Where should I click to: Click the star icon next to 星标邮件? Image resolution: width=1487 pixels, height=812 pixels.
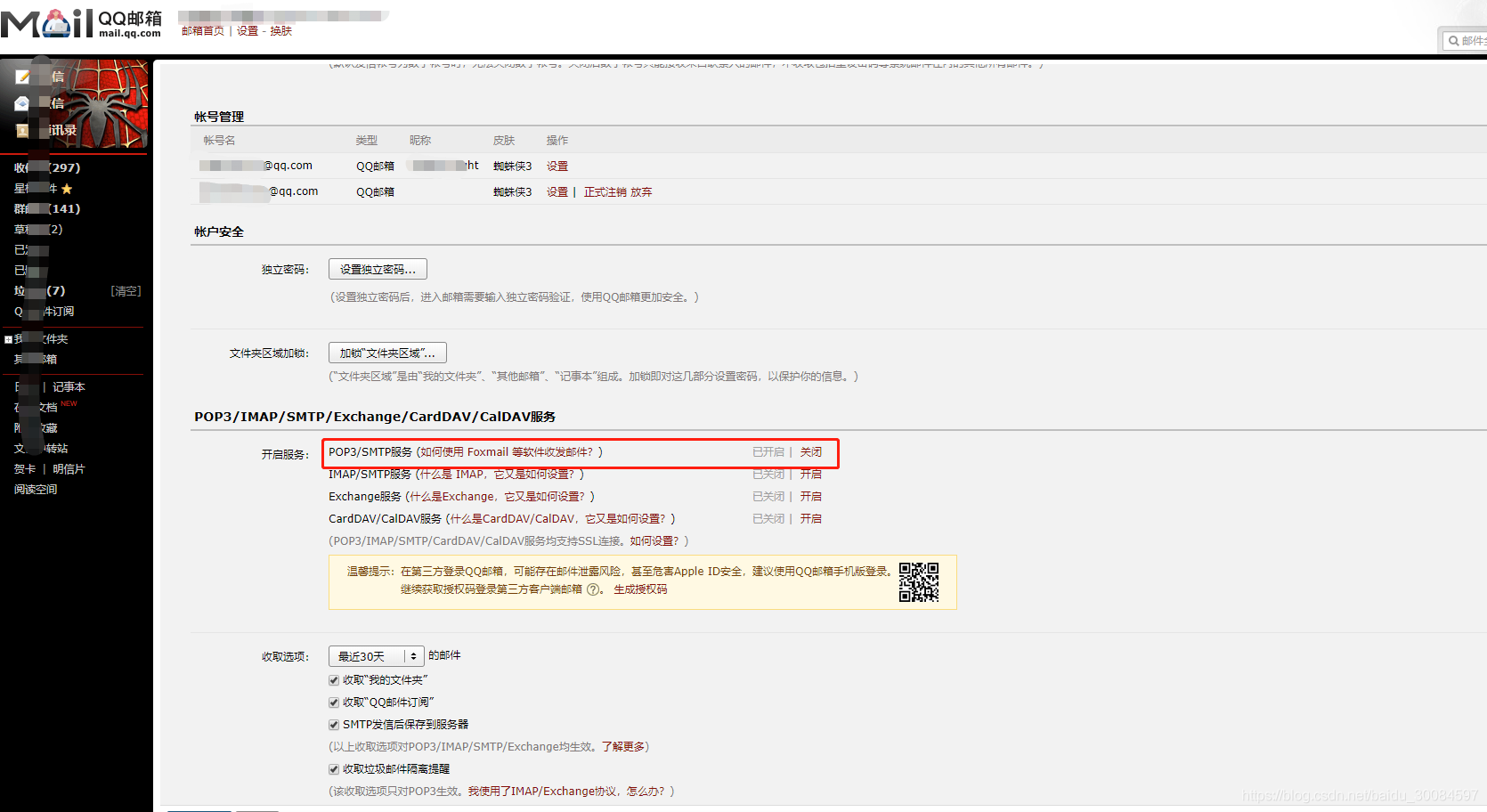(x=68, y=188)
